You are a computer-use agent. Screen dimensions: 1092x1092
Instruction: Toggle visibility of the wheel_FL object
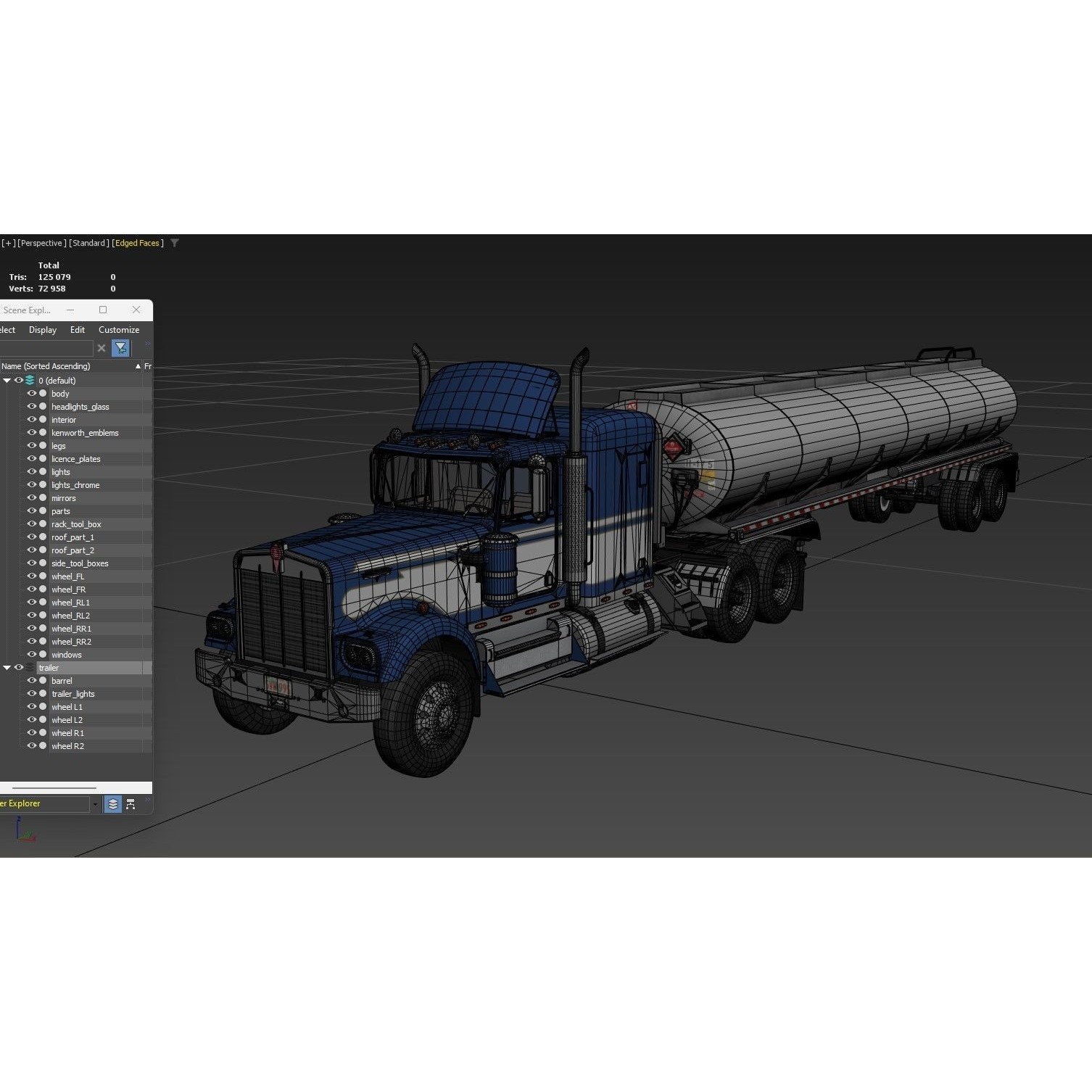tap(32, 576)
